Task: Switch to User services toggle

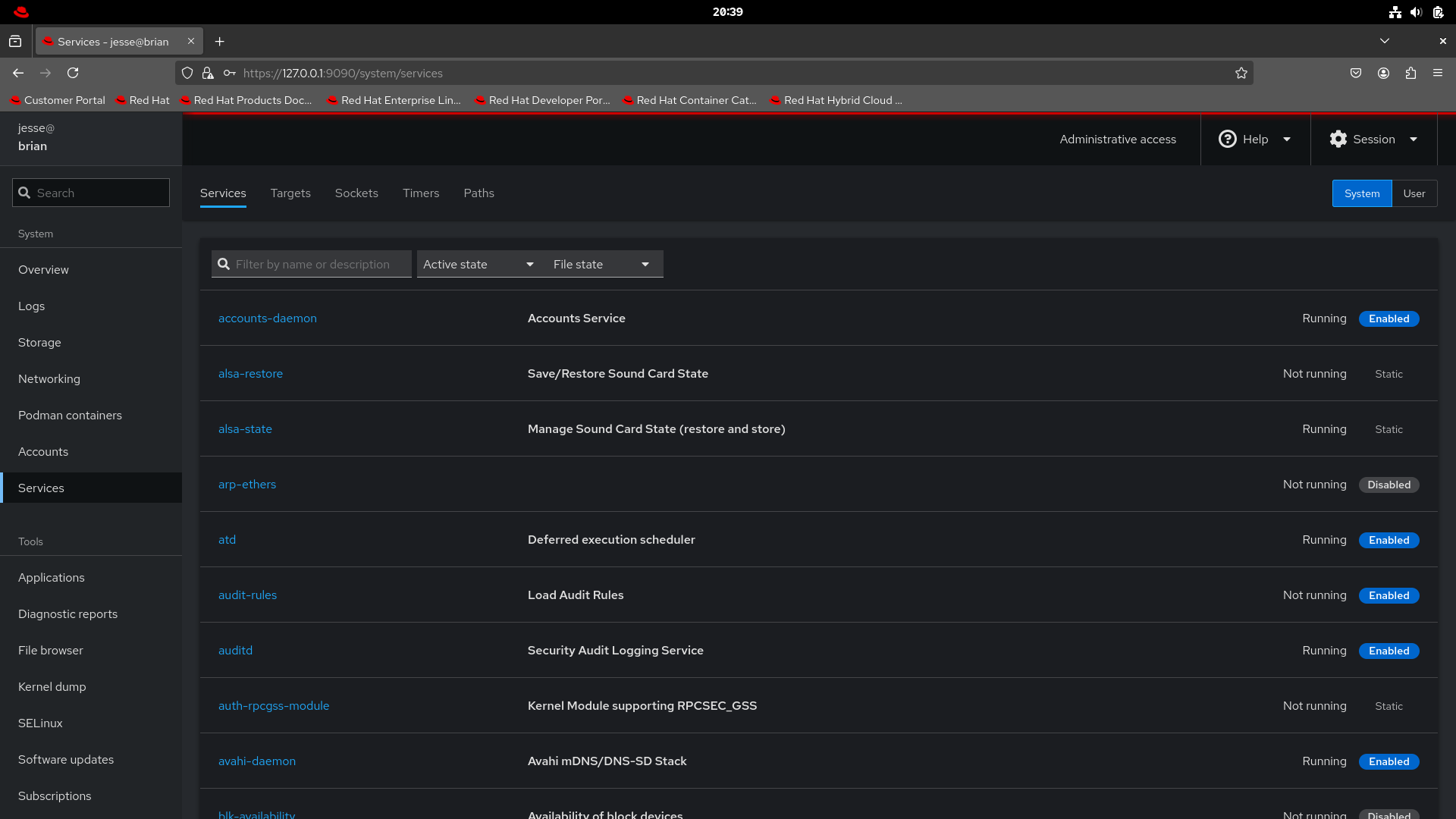Action: (1414, 193)
